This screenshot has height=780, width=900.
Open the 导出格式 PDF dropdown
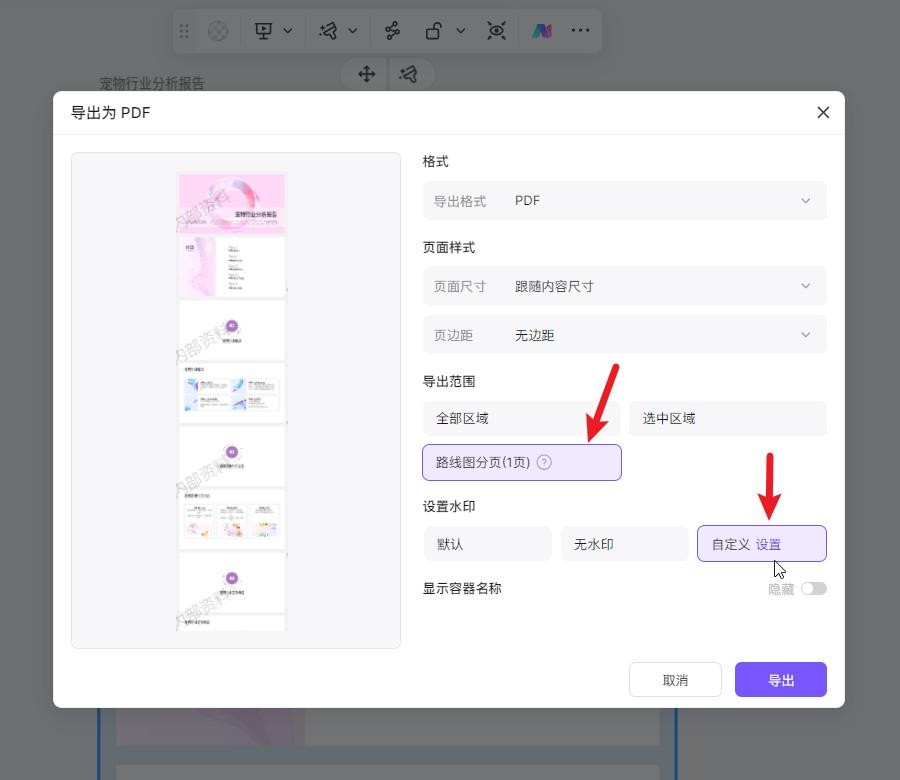click(x=624, y=201)
